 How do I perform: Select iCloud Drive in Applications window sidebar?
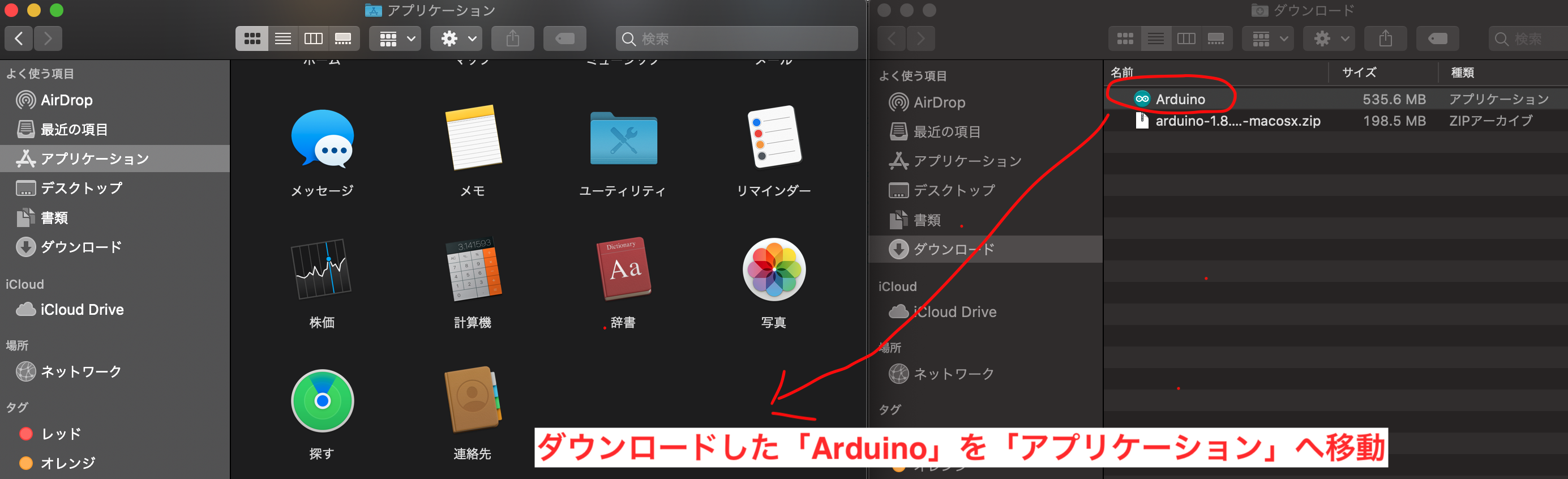tap(115, 309)
